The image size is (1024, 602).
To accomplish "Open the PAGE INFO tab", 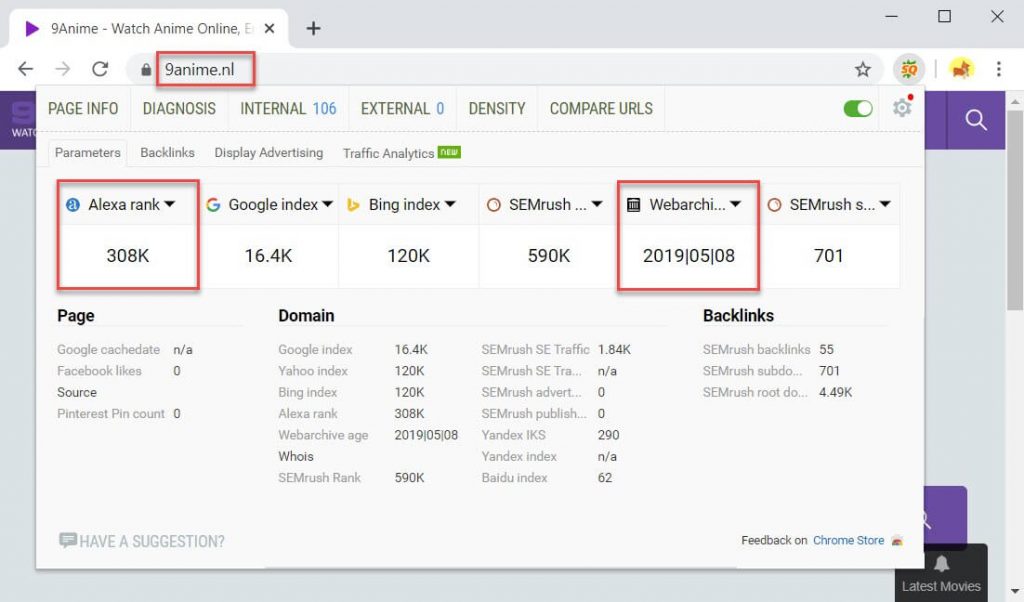I will click(83, 108).
